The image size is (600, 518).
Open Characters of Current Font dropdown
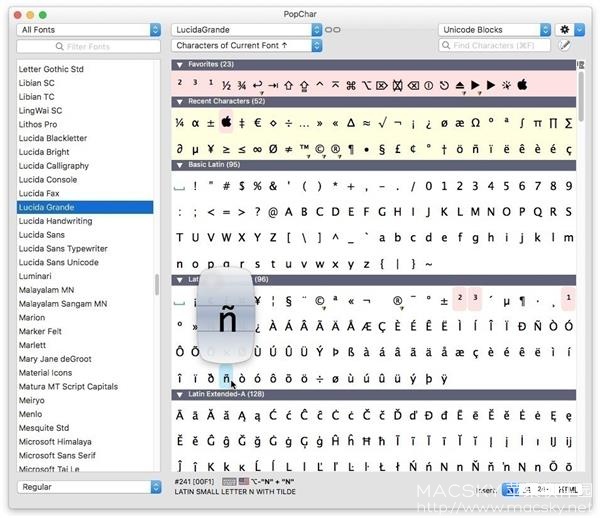pyautogui.click(x=246, y=46)
